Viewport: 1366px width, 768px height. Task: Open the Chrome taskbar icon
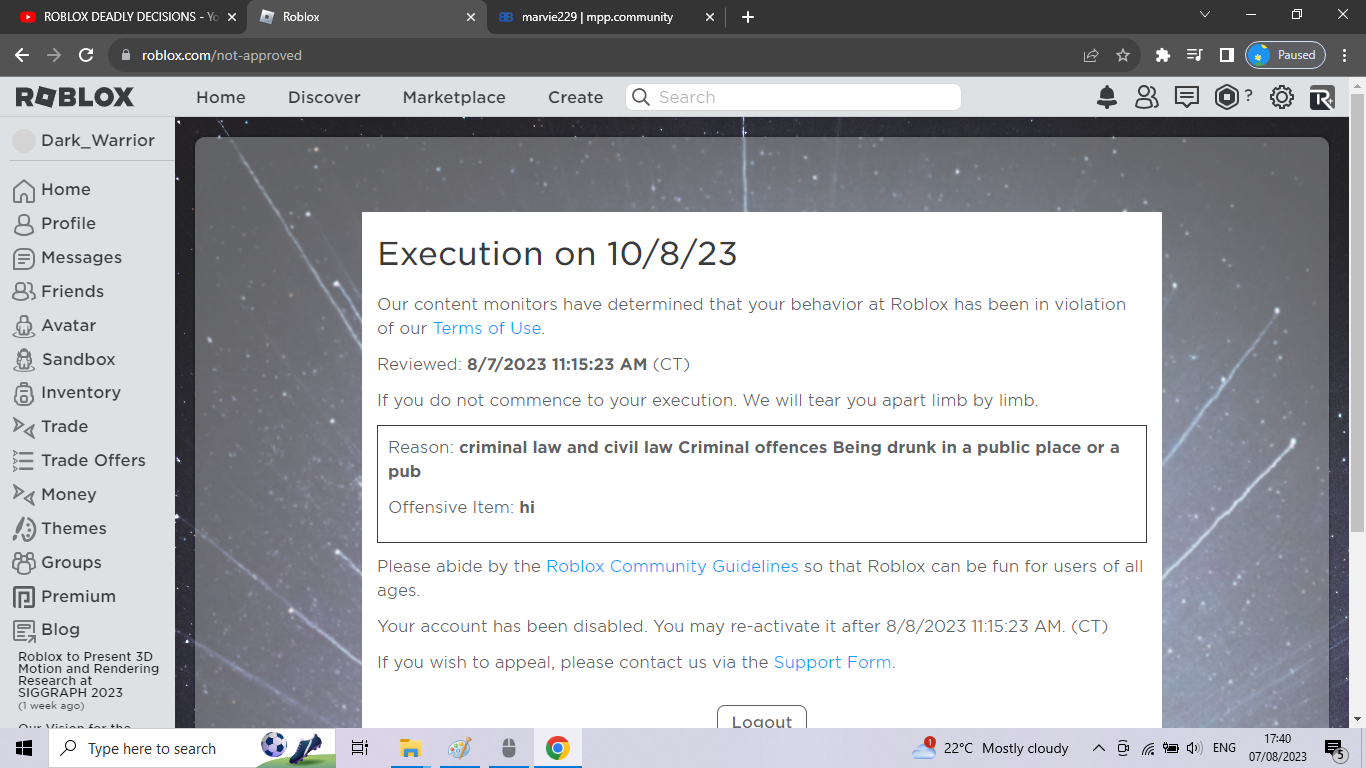[x=557, y=748]
